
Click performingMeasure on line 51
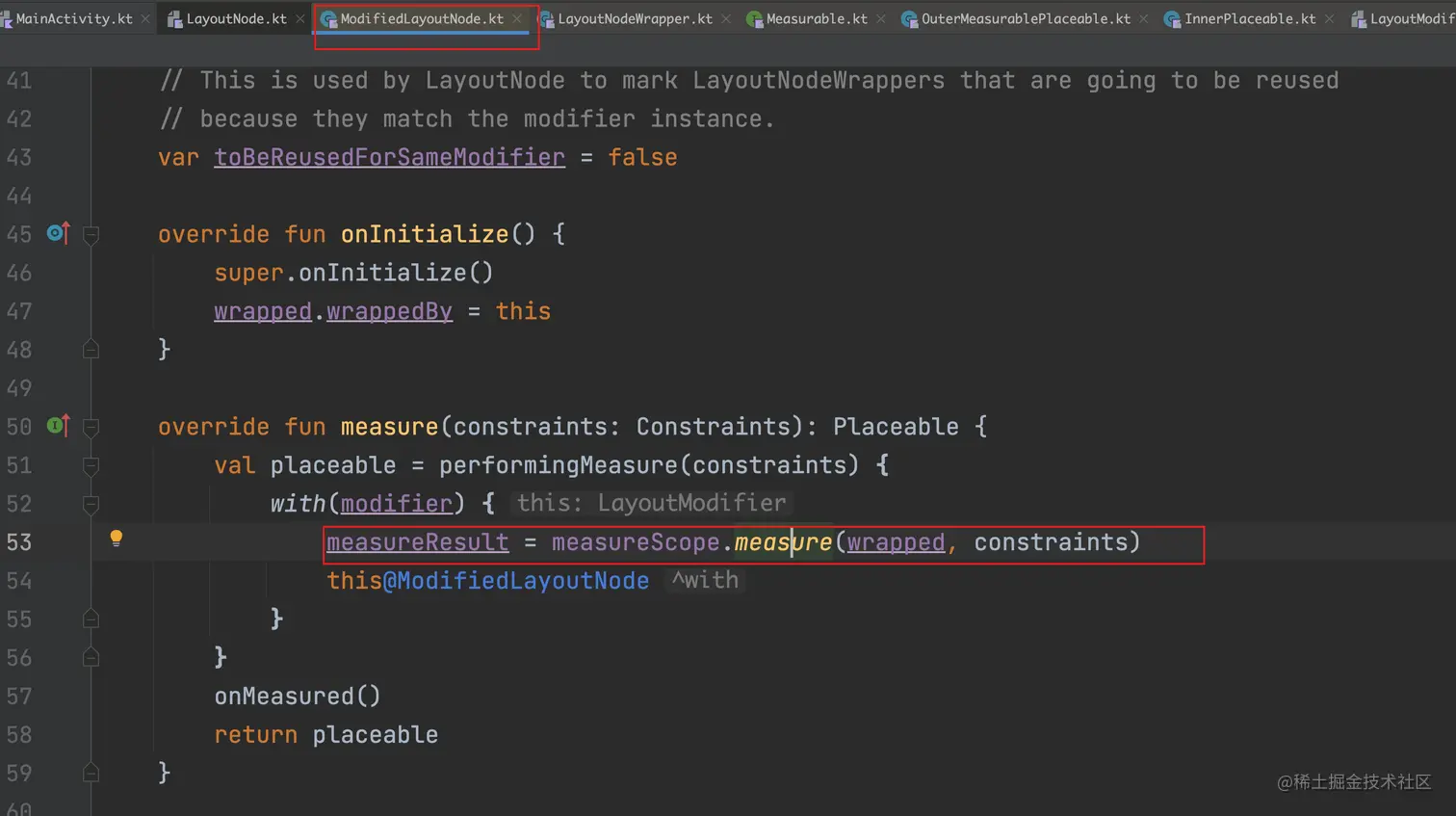[559, 465]
